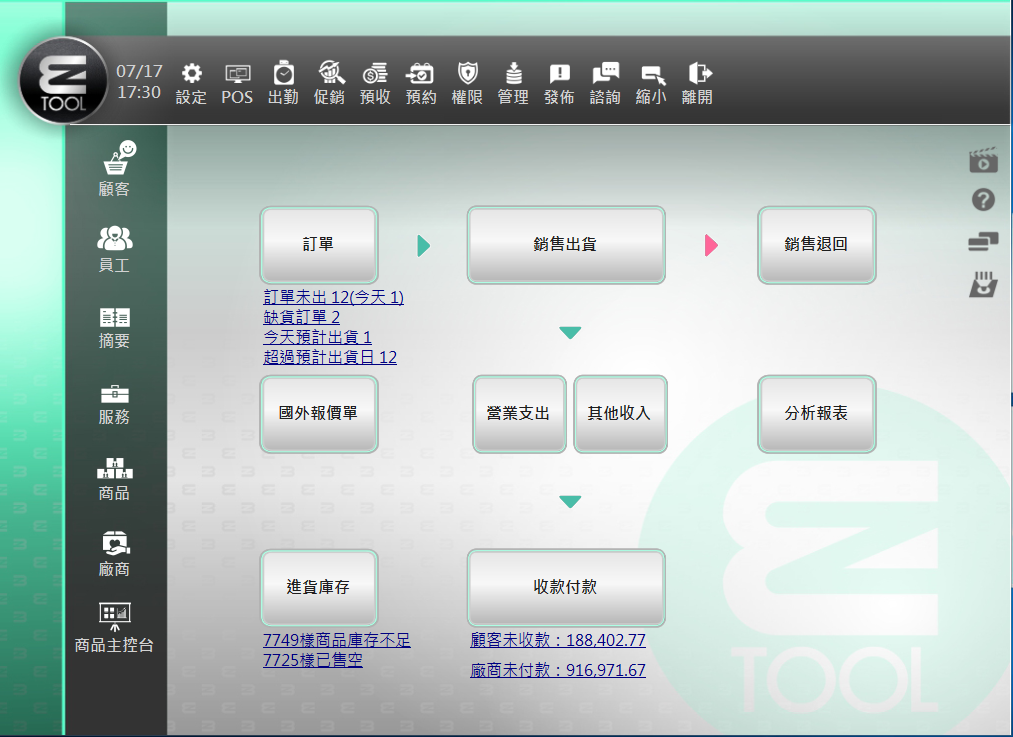
Task: Open the 設定 settings gear icon
Action: [x=191, y=83]
